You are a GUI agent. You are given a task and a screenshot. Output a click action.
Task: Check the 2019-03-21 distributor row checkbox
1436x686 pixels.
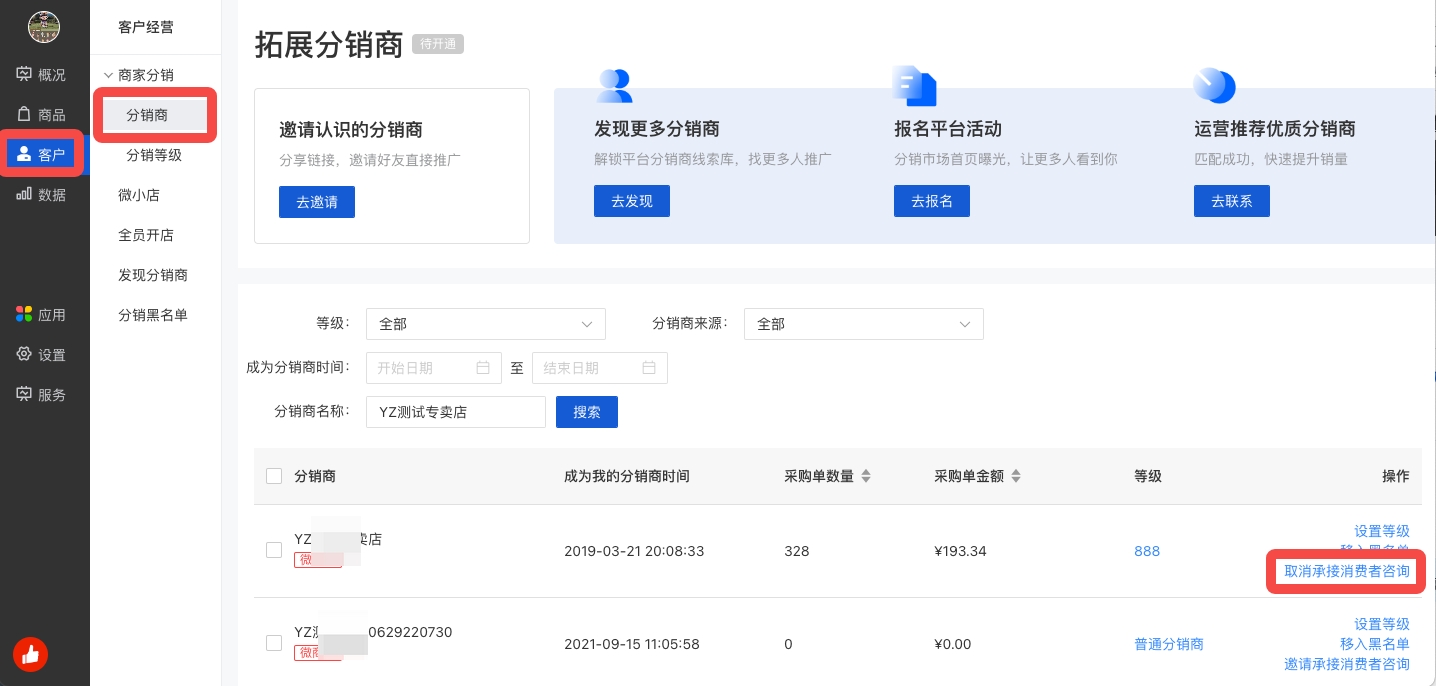tap(274, 550)
